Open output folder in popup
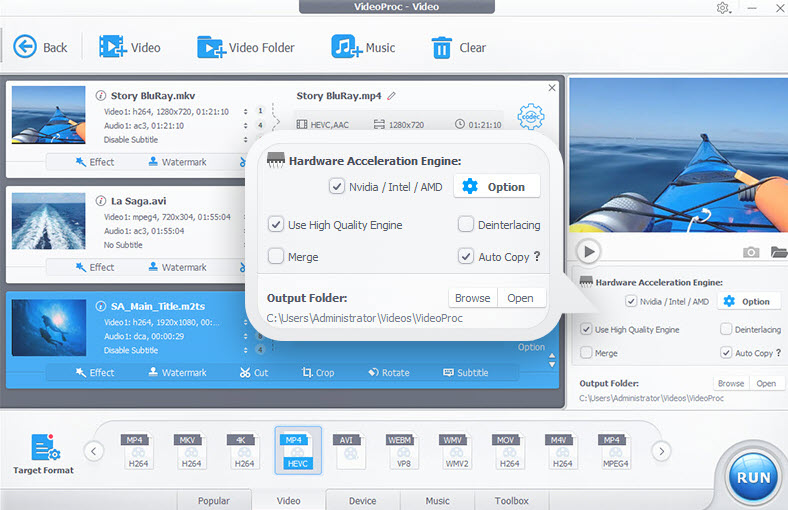This screenshot has width=788, height=510. (x=520, y=298)
